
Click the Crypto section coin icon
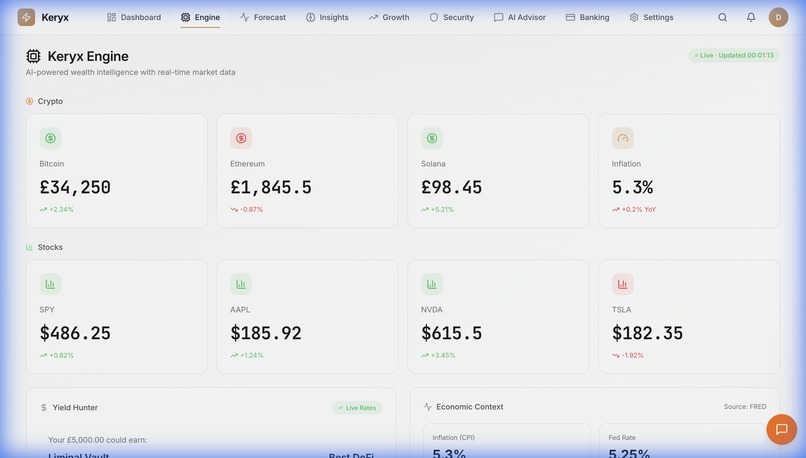29,101
